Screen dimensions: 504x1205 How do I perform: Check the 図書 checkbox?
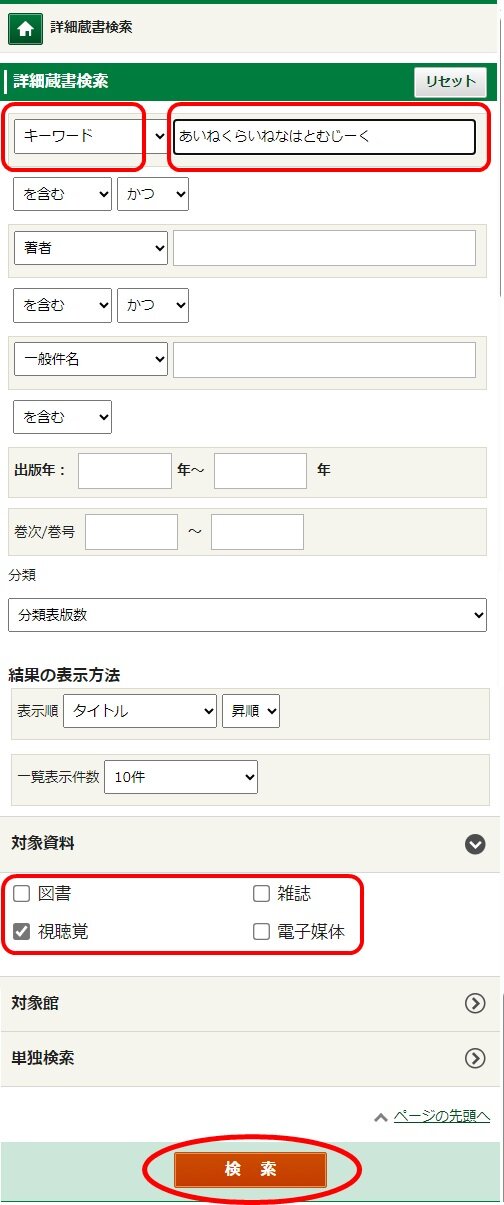pos(22,894)
